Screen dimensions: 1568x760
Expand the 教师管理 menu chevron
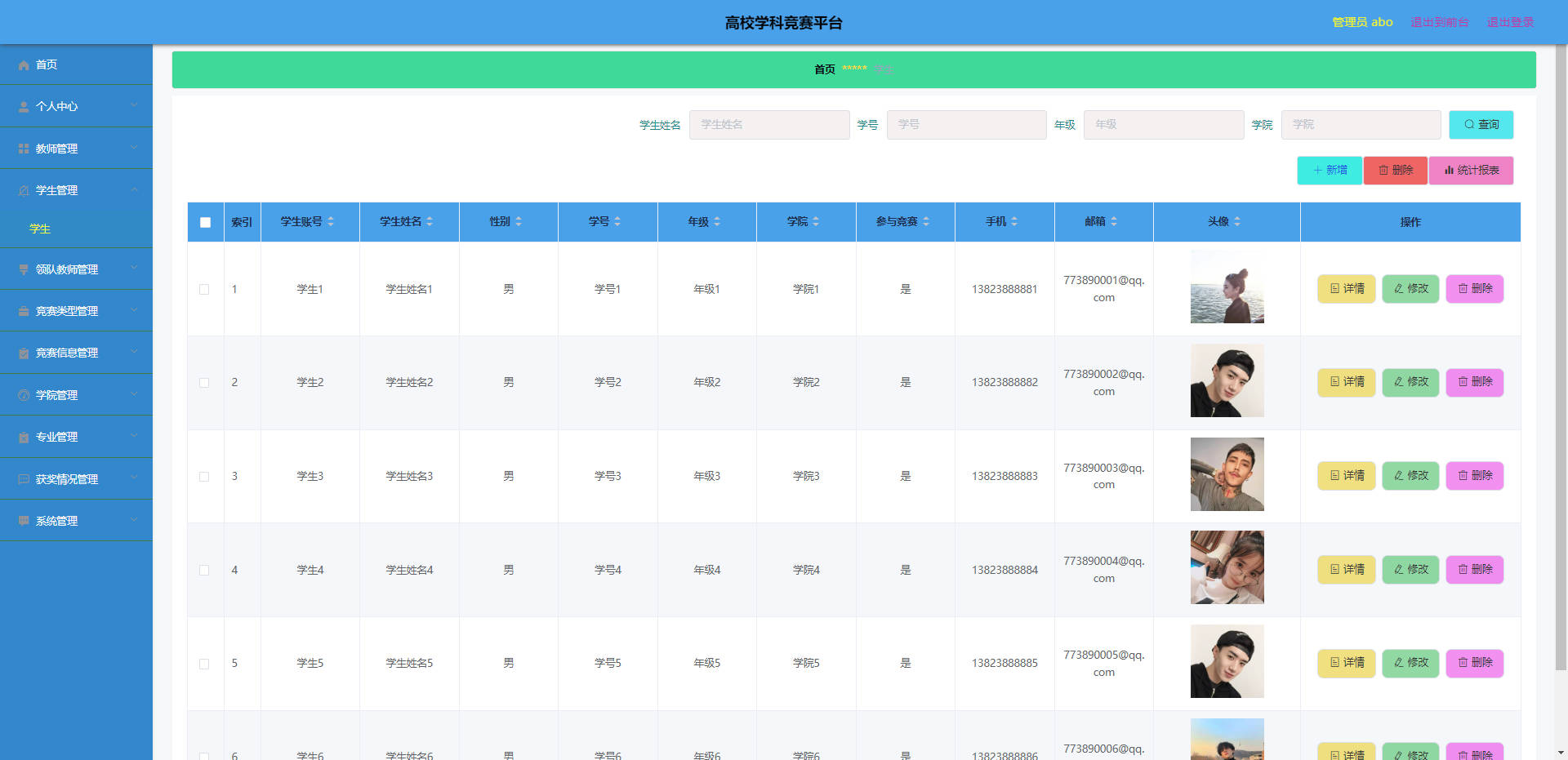point(134,148)
